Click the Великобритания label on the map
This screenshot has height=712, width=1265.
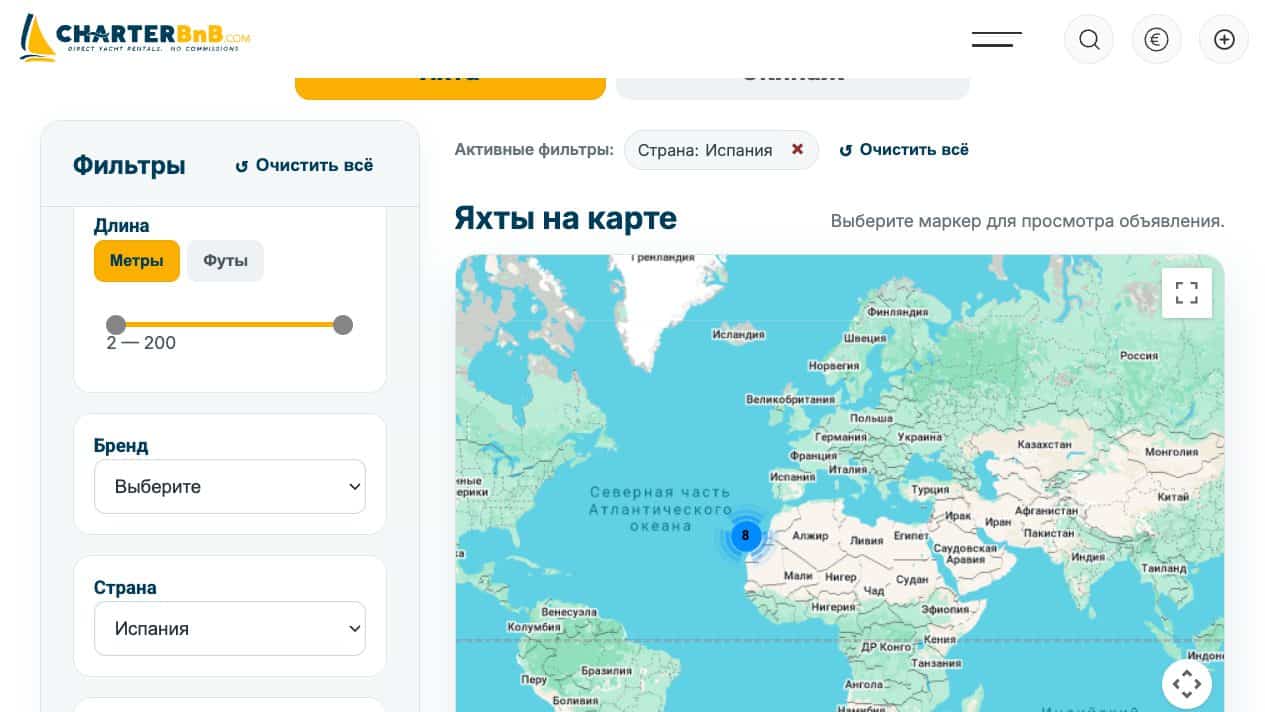point(790,400)
